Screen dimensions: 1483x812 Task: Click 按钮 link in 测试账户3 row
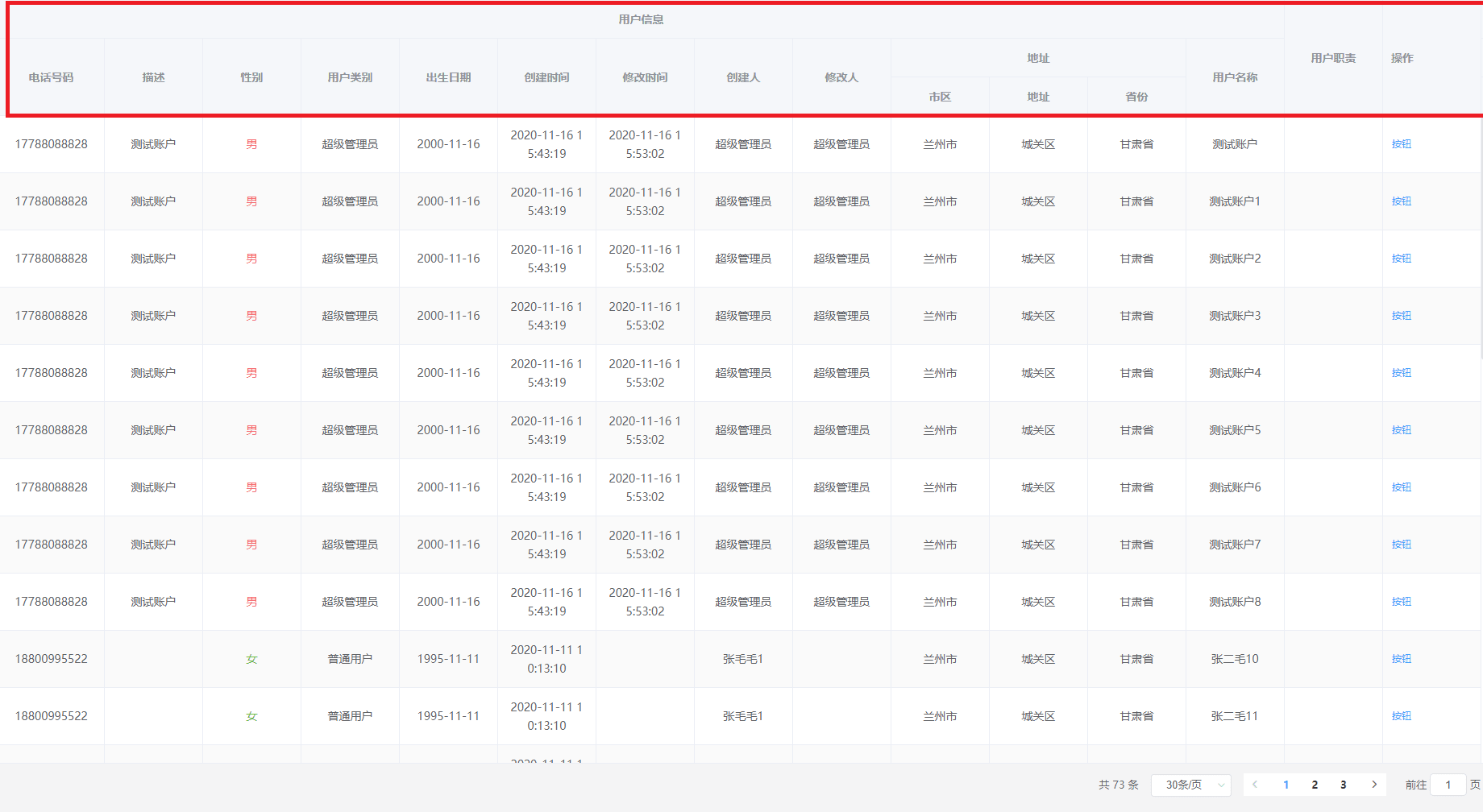pos(1402,316)
